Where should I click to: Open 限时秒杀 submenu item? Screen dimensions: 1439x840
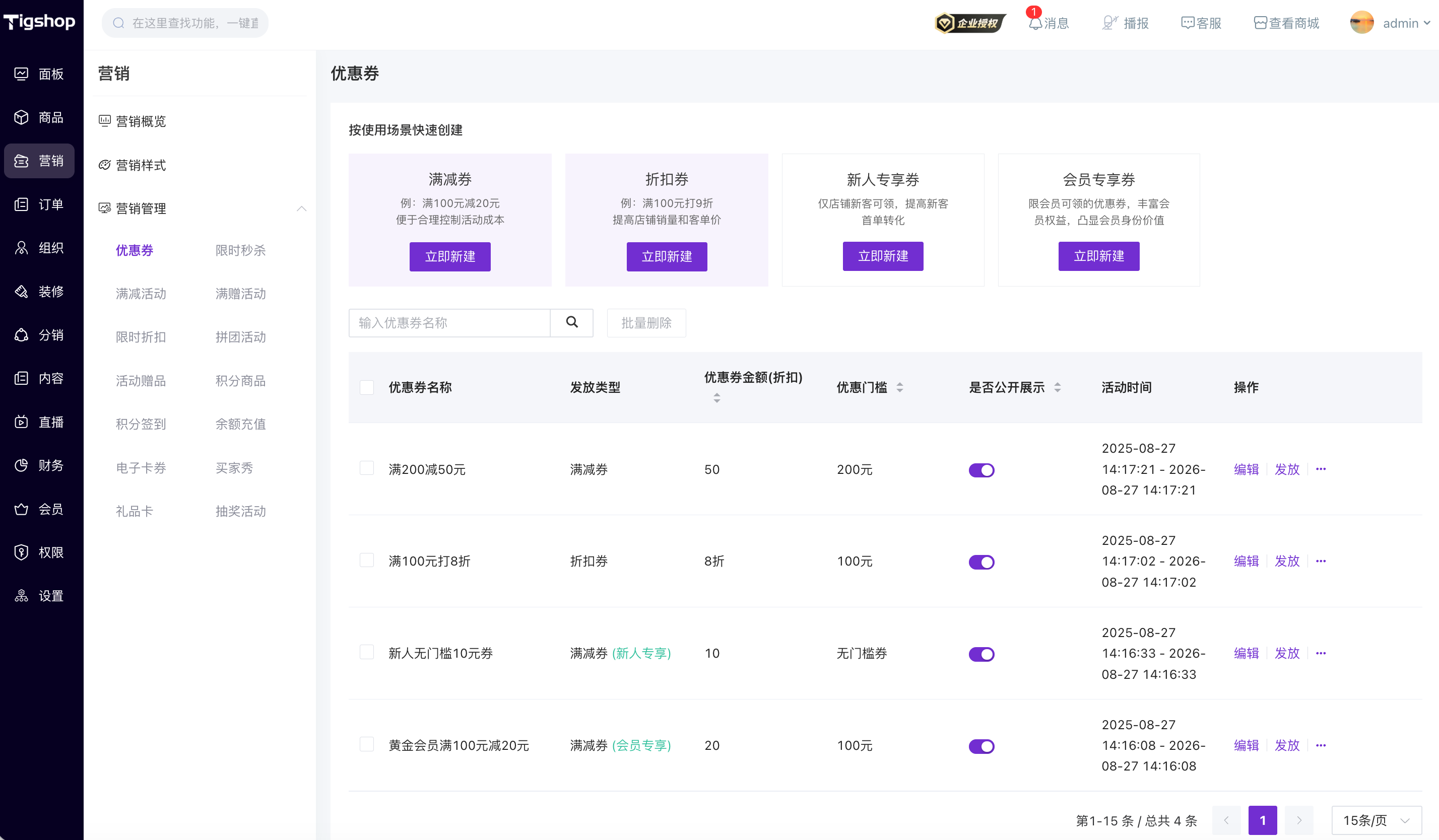coord(240,250)
